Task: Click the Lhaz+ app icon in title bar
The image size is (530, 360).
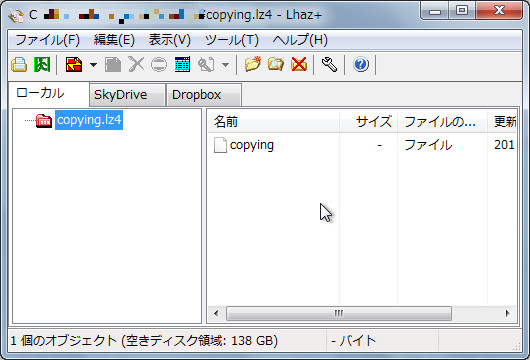Action: pos(16,15)
